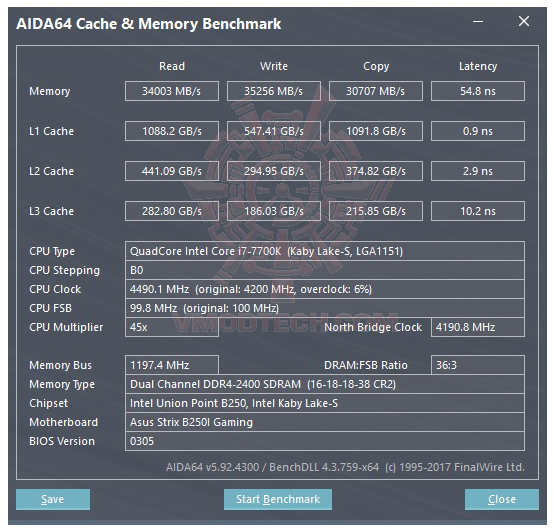
Task: Click the North Bridge Clock label
Action: [373, 327]
